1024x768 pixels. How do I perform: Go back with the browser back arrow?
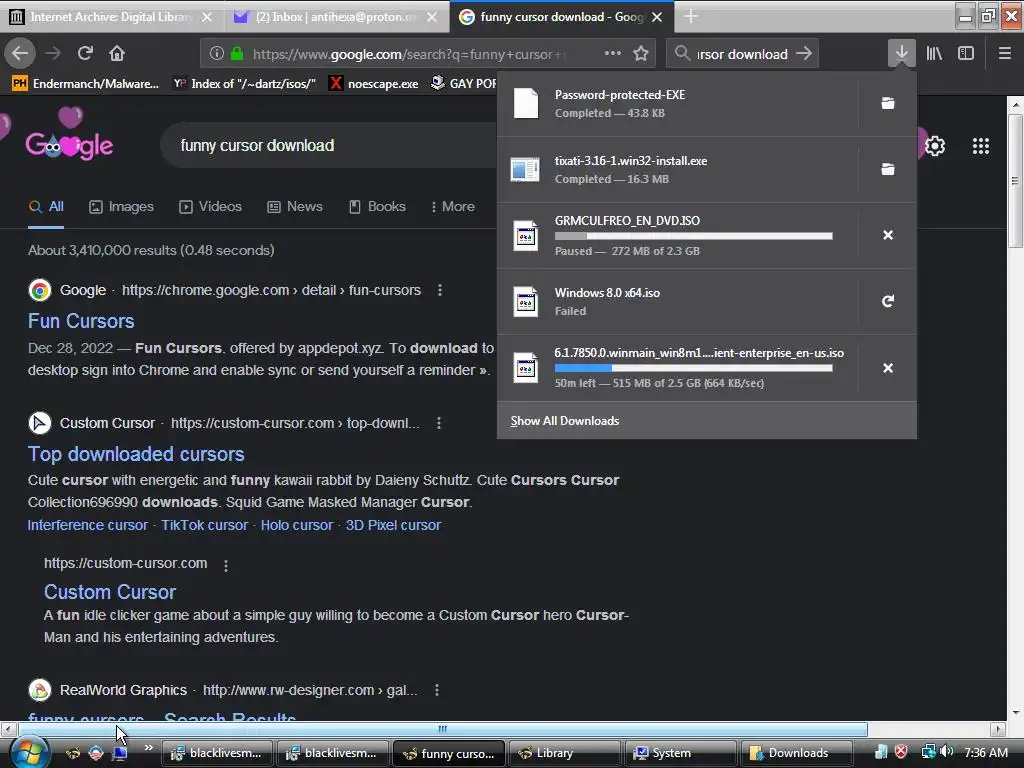click(x=20, y=53)
